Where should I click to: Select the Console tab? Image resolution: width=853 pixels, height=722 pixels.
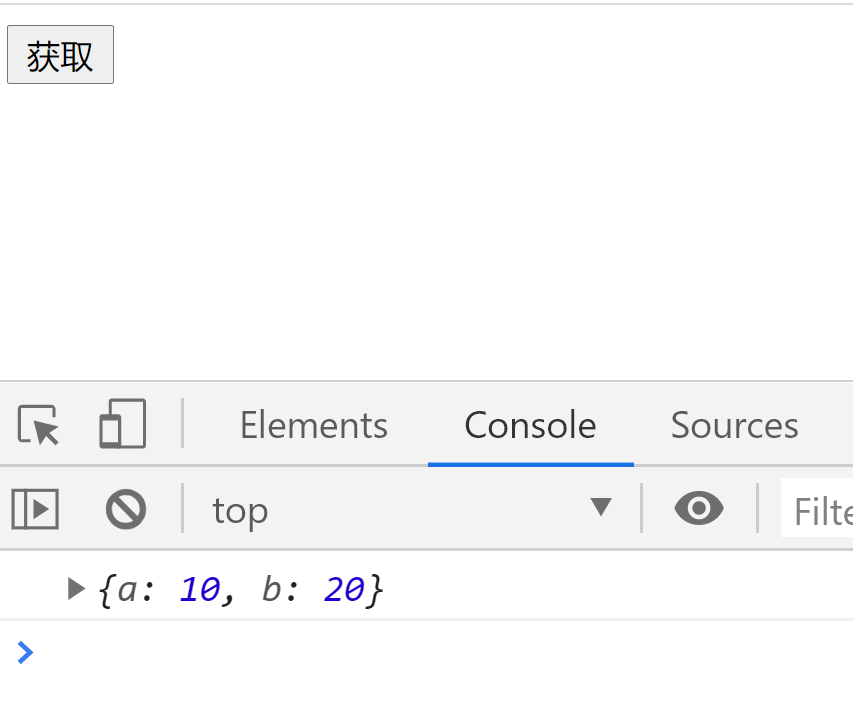click(530, 425)
